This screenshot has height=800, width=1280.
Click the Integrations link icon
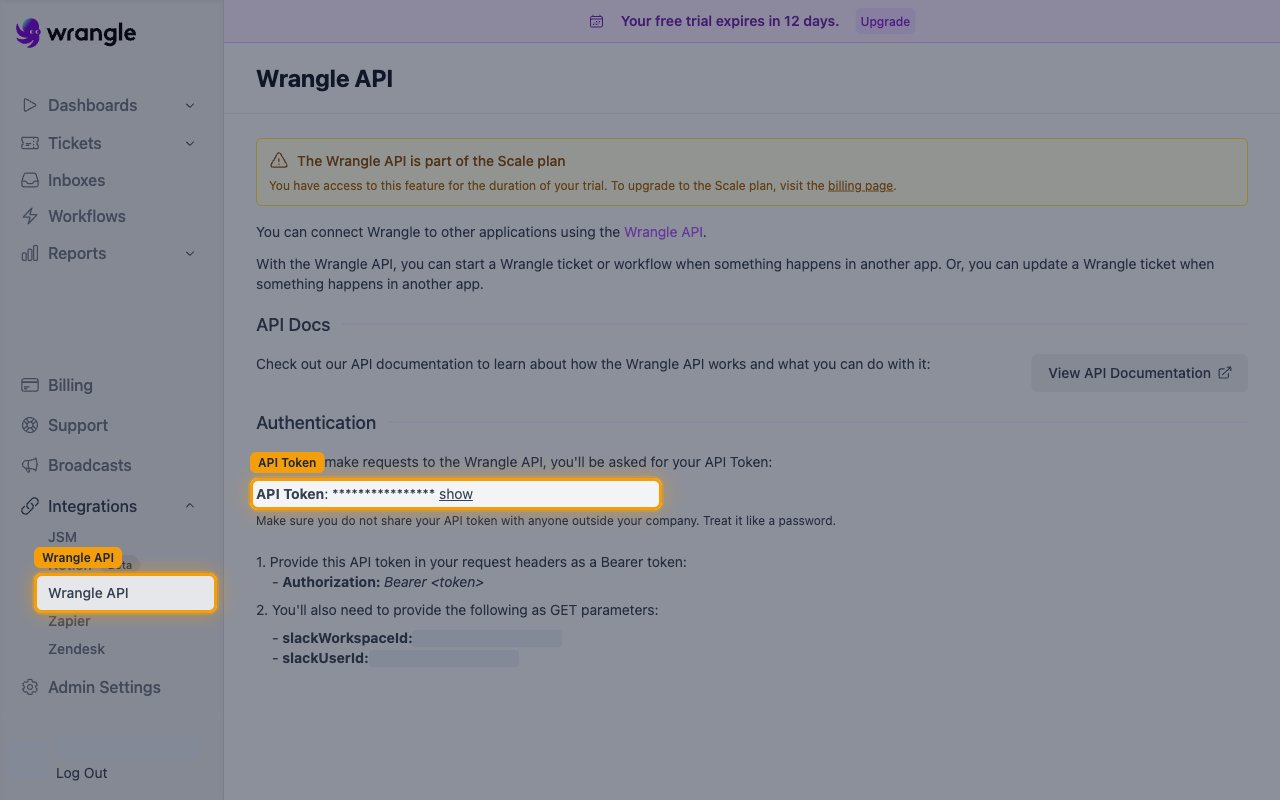click(30, 506)
